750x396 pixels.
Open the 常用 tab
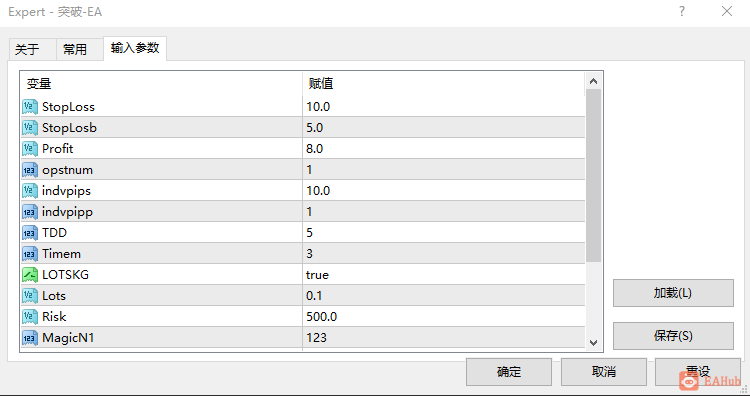coord(75,49)
